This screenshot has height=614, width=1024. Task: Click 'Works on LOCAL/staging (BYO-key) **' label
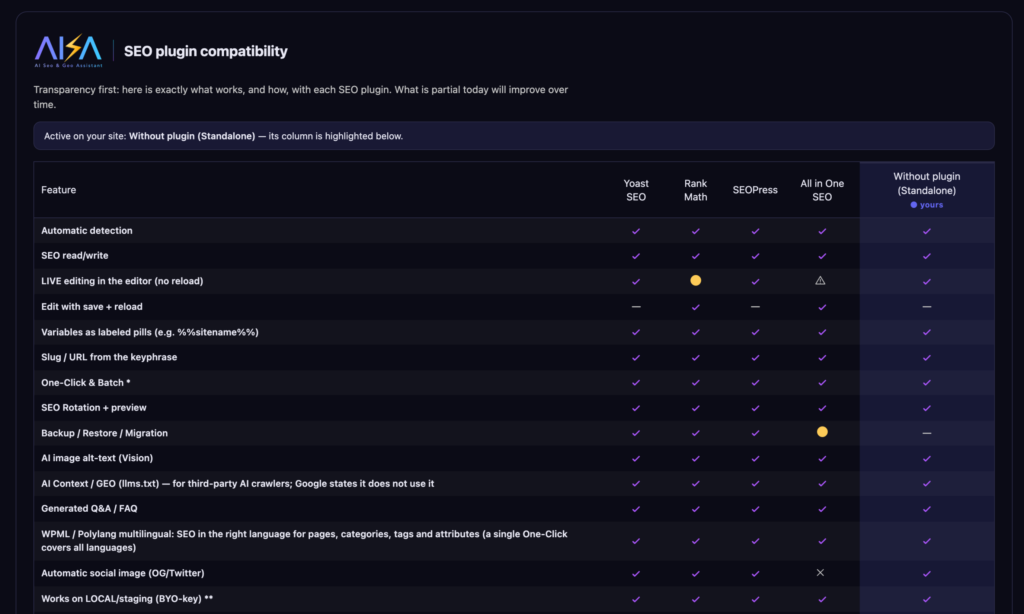coord(127,598)
